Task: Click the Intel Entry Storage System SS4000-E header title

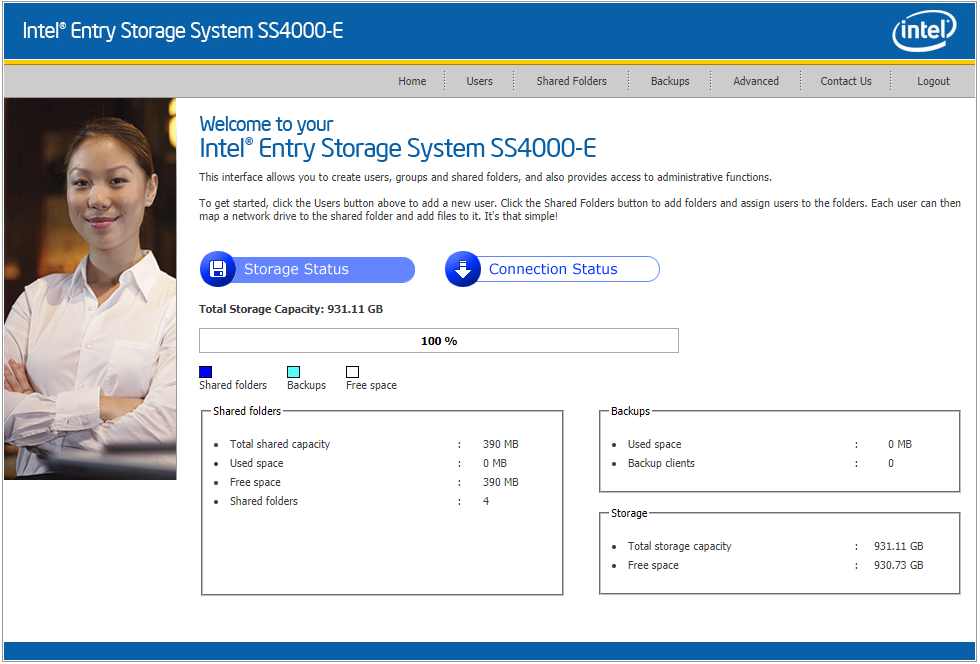Action: [182, 31]
